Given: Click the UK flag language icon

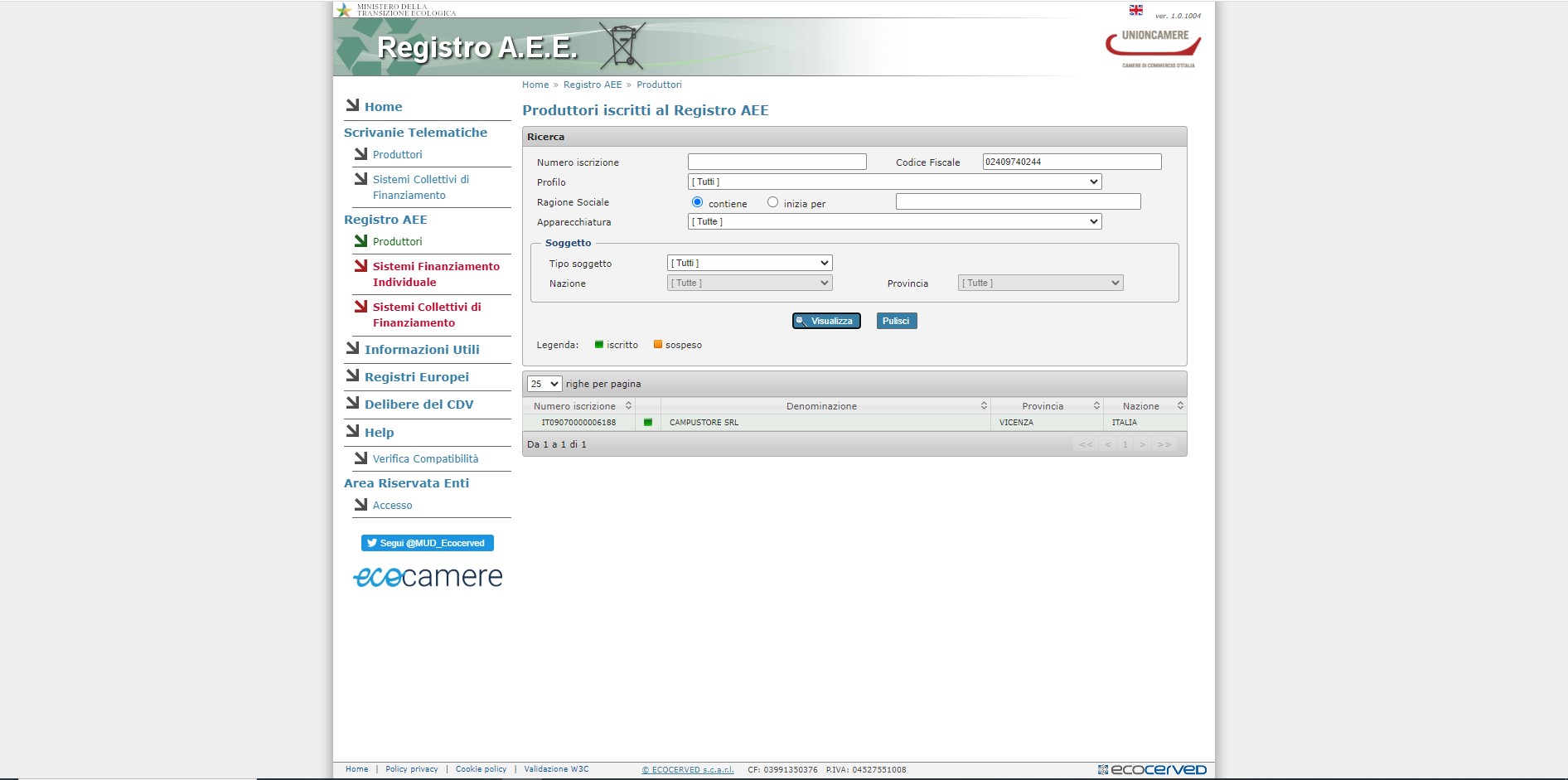Looking at the screenshot, I should pyautogui.click(x=1135, y=11).
